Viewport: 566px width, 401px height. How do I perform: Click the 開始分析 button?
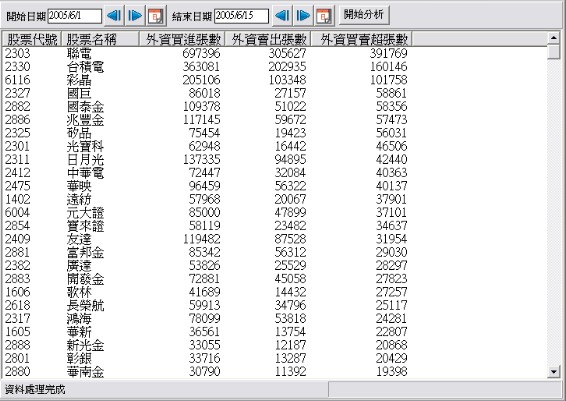364,15
